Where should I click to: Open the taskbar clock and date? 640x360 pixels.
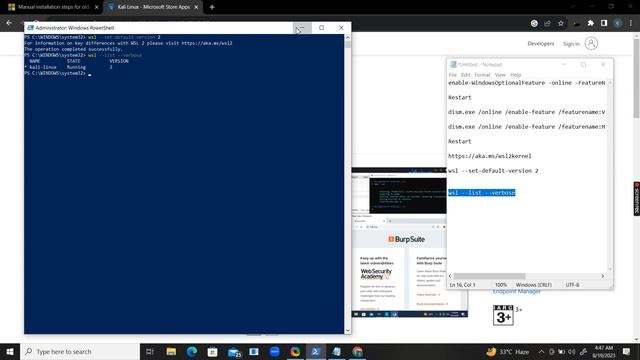point(604,351)
